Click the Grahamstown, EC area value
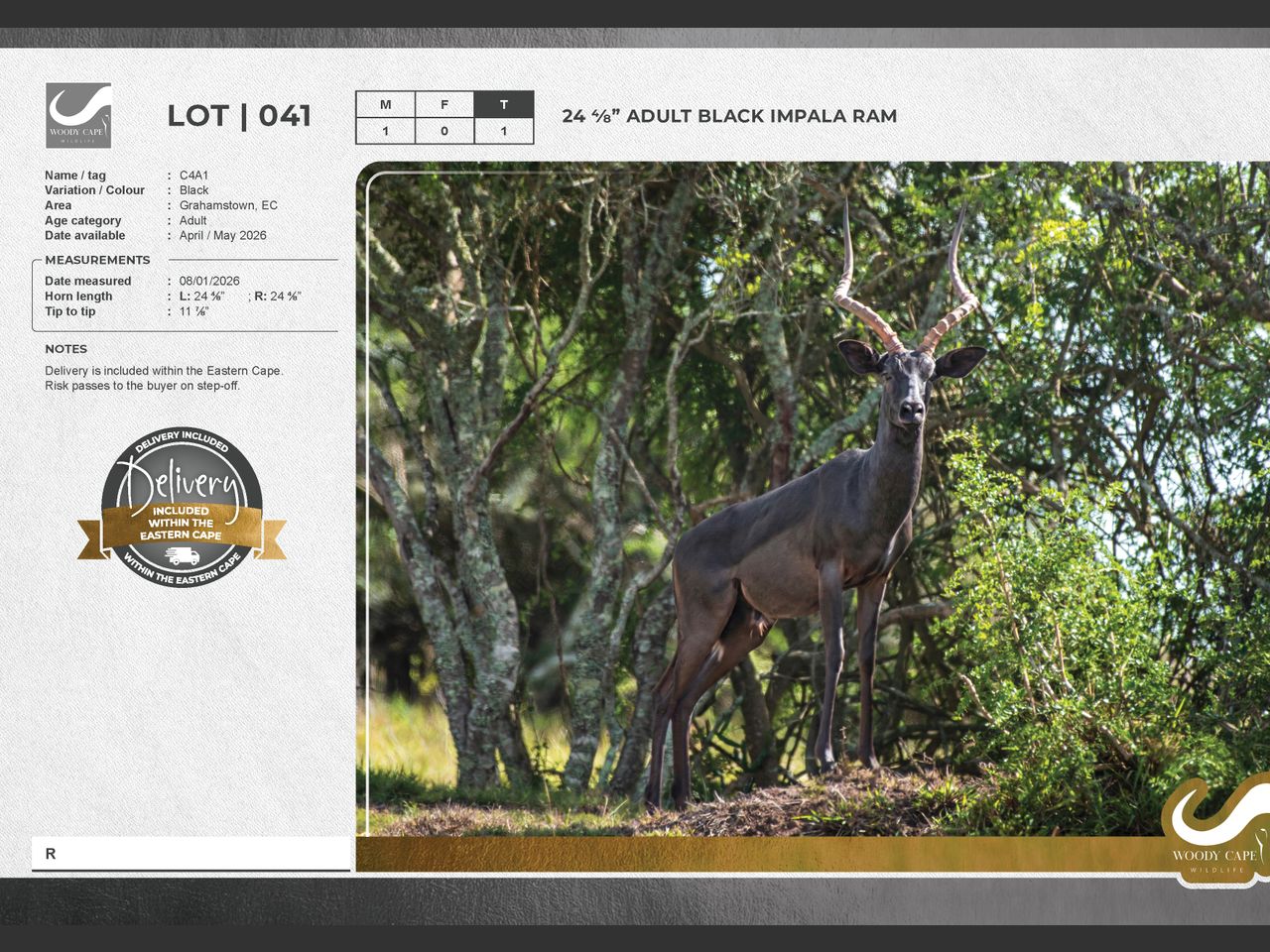Screen dimensions: 1270x952 click(x=228, y=205)
